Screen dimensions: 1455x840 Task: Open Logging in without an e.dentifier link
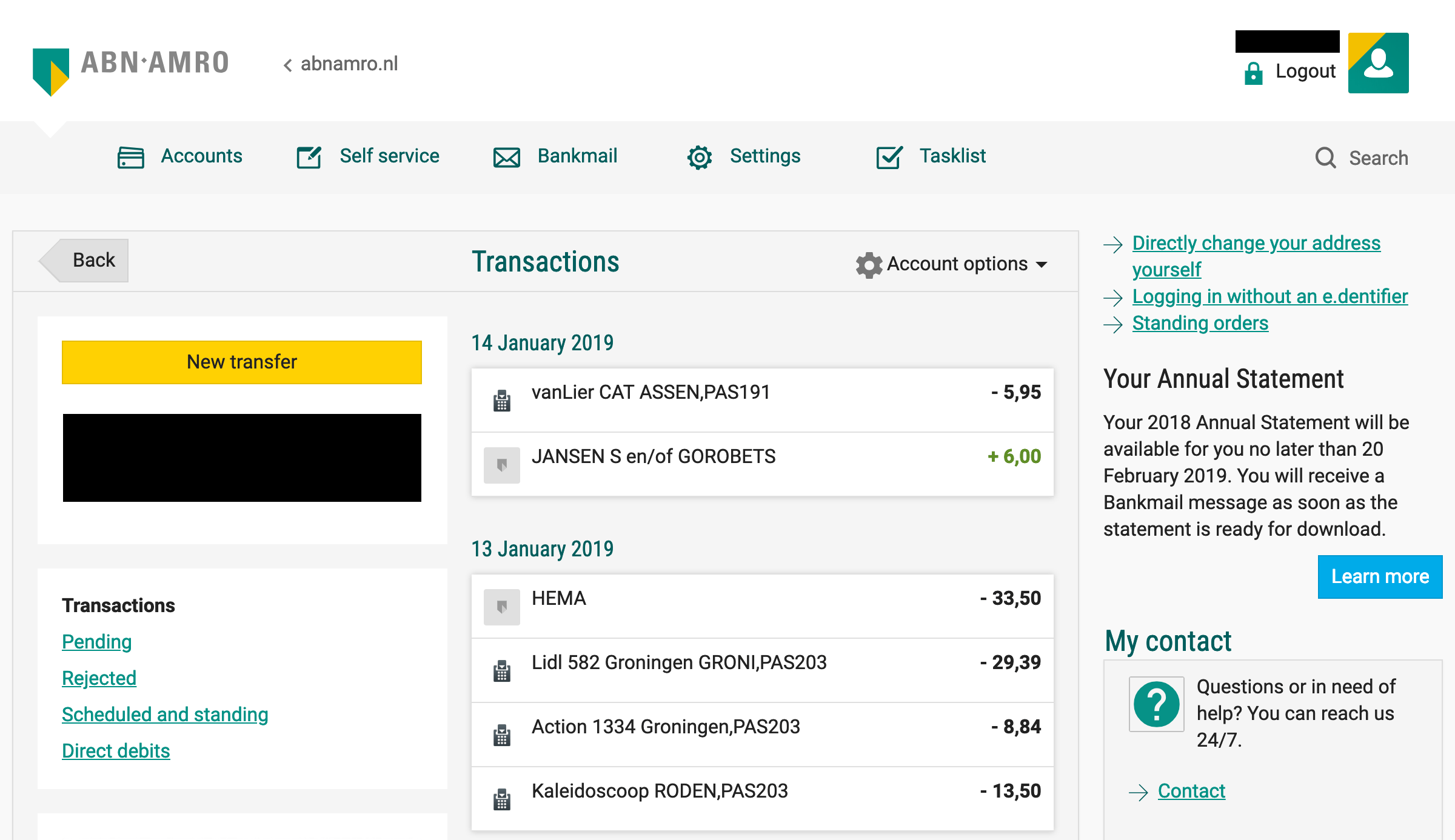point(1270,296)
